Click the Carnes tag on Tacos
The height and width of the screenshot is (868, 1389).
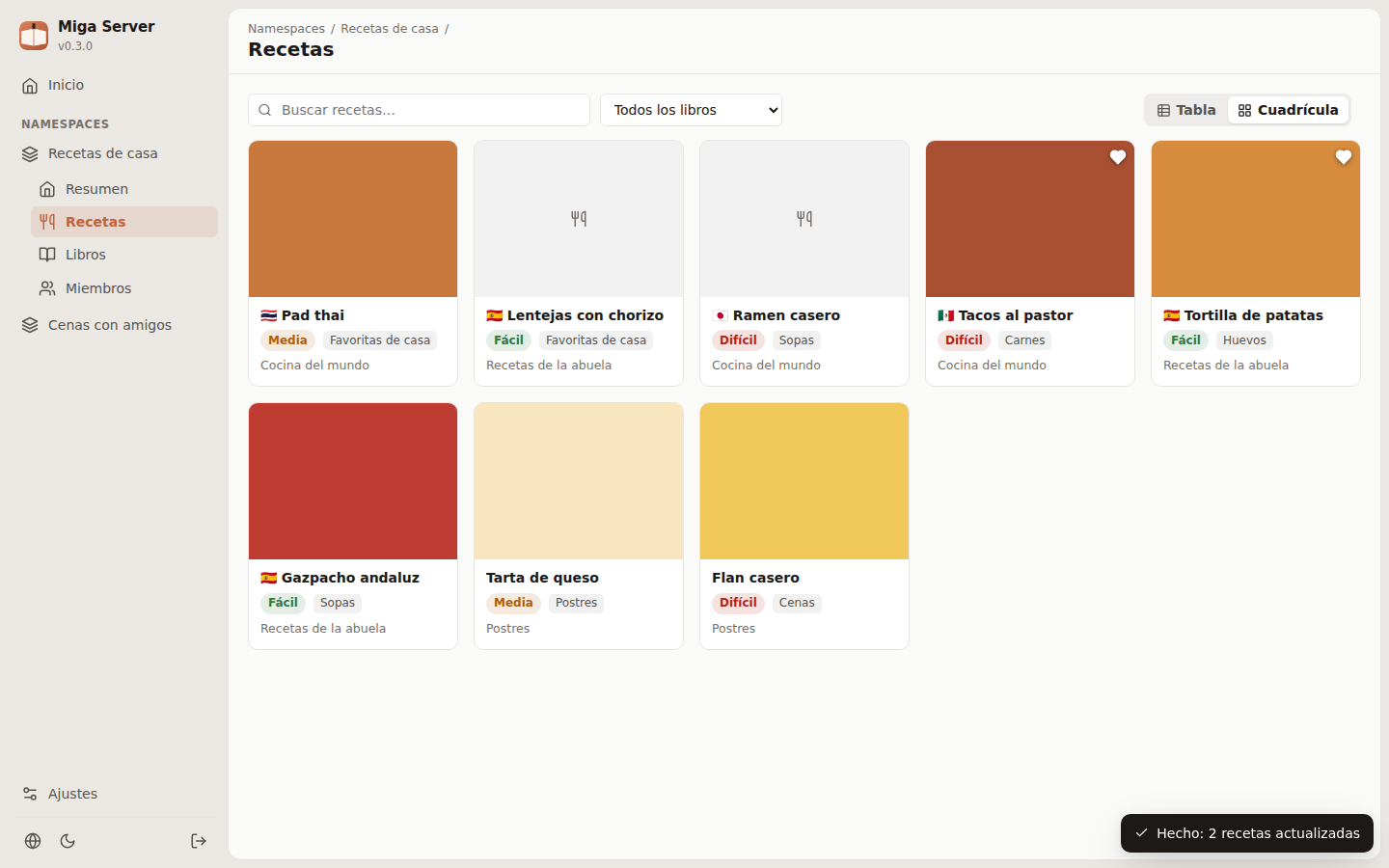pyautogui.click(x=1024, y=340)
